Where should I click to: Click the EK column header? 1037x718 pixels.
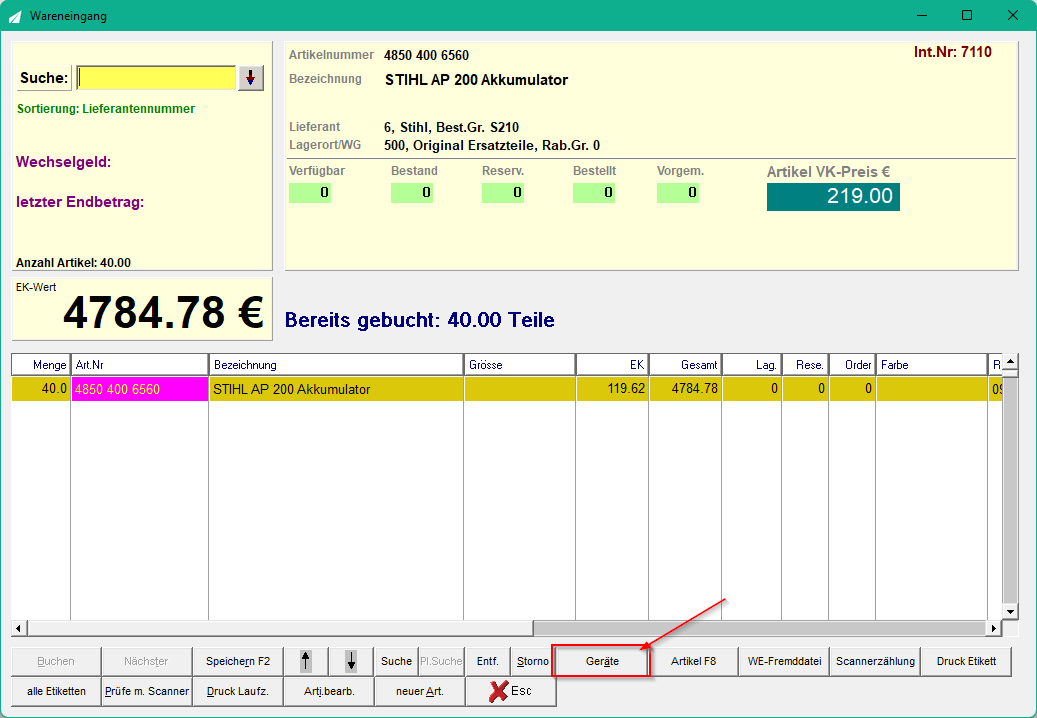pos(612,365)
